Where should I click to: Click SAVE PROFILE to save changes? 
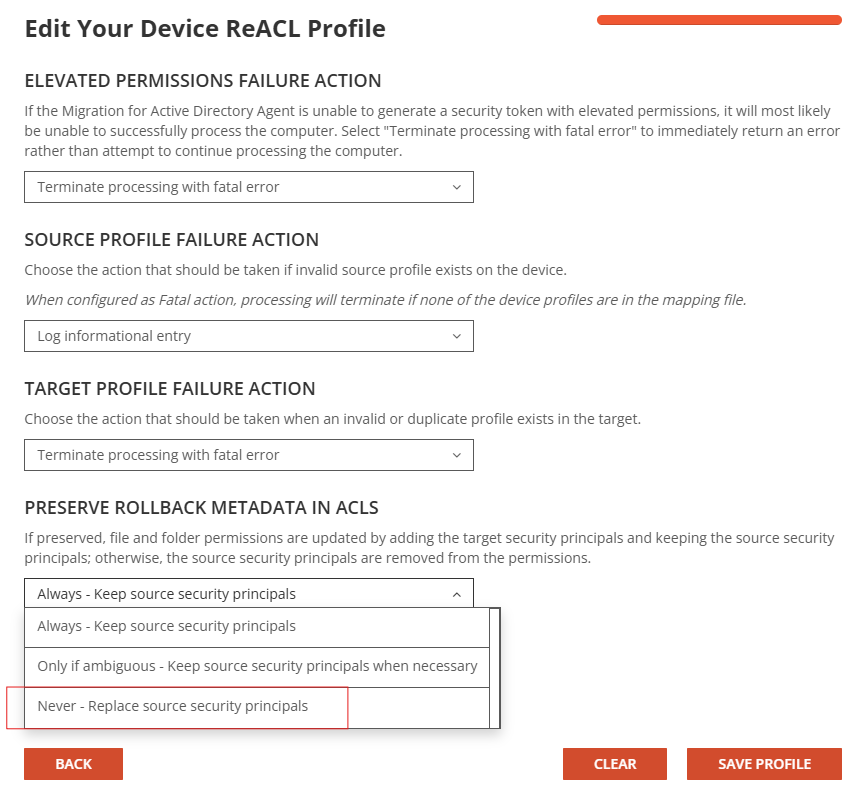pyautogui.click(x=763, y=763)
